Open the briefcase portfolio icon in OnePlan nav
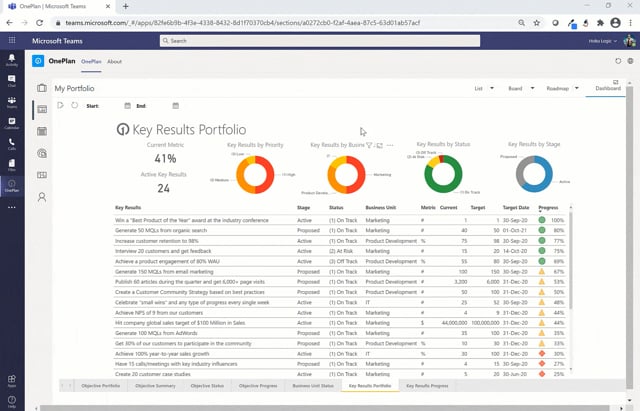The width and height of the screenshot is (640, 411). (x=42, y=88)
